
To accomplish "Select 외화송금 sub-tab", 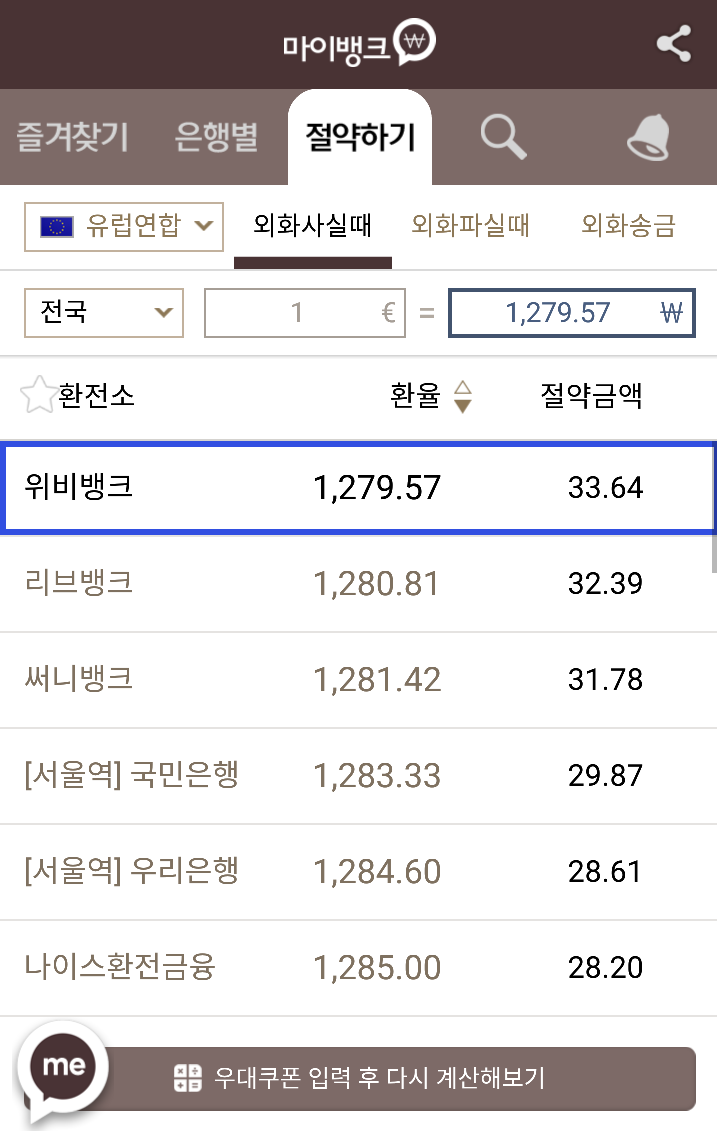I will 628,225.
